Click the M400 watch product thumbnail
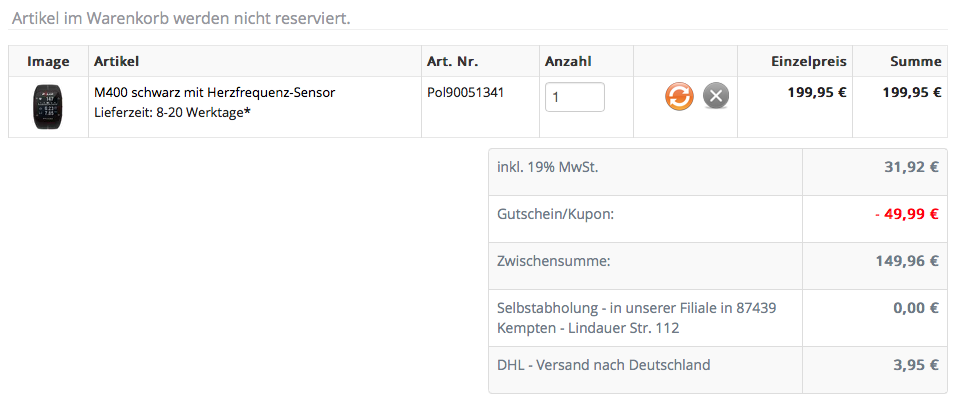Image resolution: width=965 pixels, height=406 pixels. [47, 107]
